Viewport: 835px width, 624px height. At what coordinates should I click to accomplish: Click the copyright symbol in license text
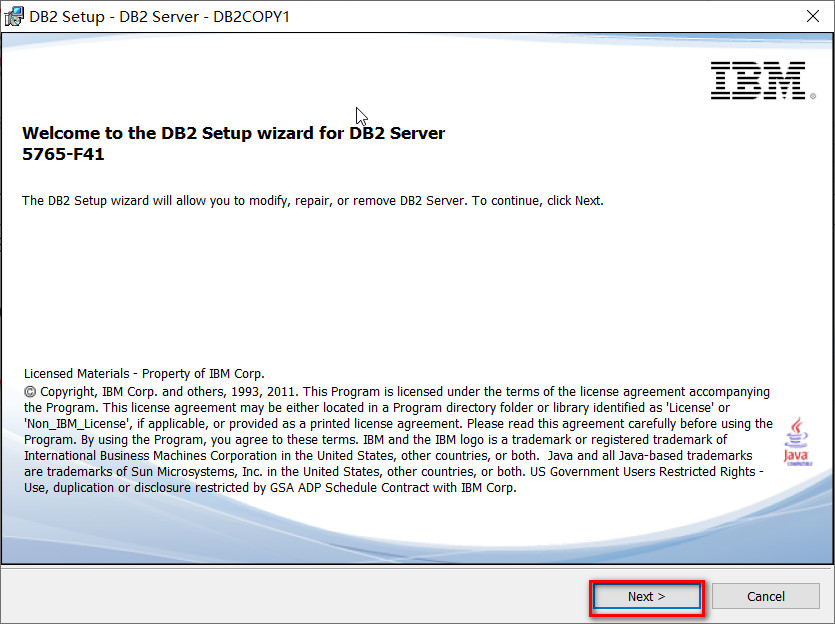28,391
